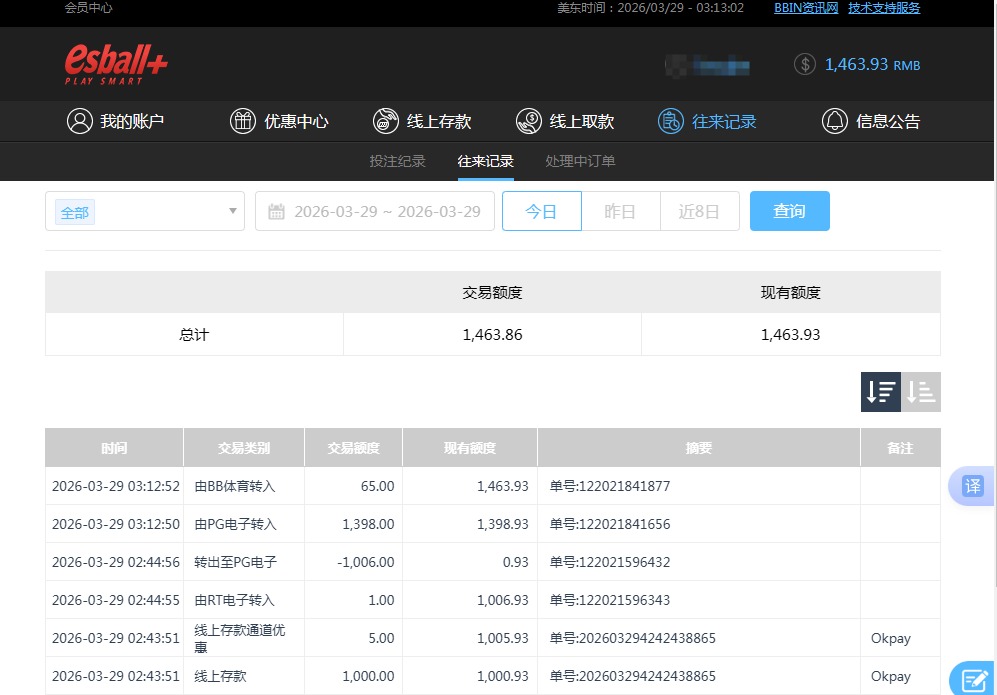Open 优惠中心 via the gift icon
Viewport: 997px width, 695px height.
pos(242,120)
